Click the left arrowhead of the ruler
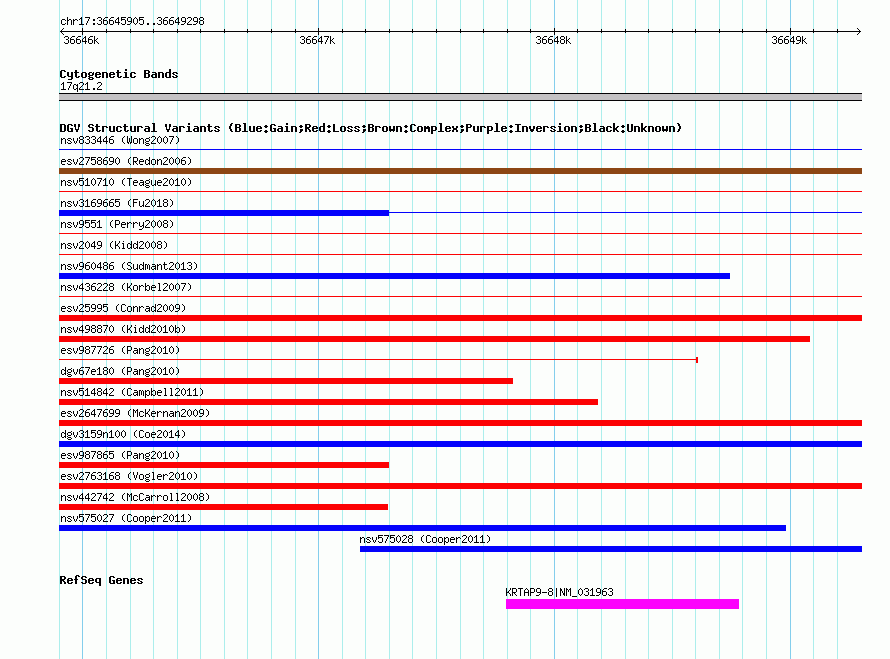Screen dimensions: 890x659 pos(62,31)
